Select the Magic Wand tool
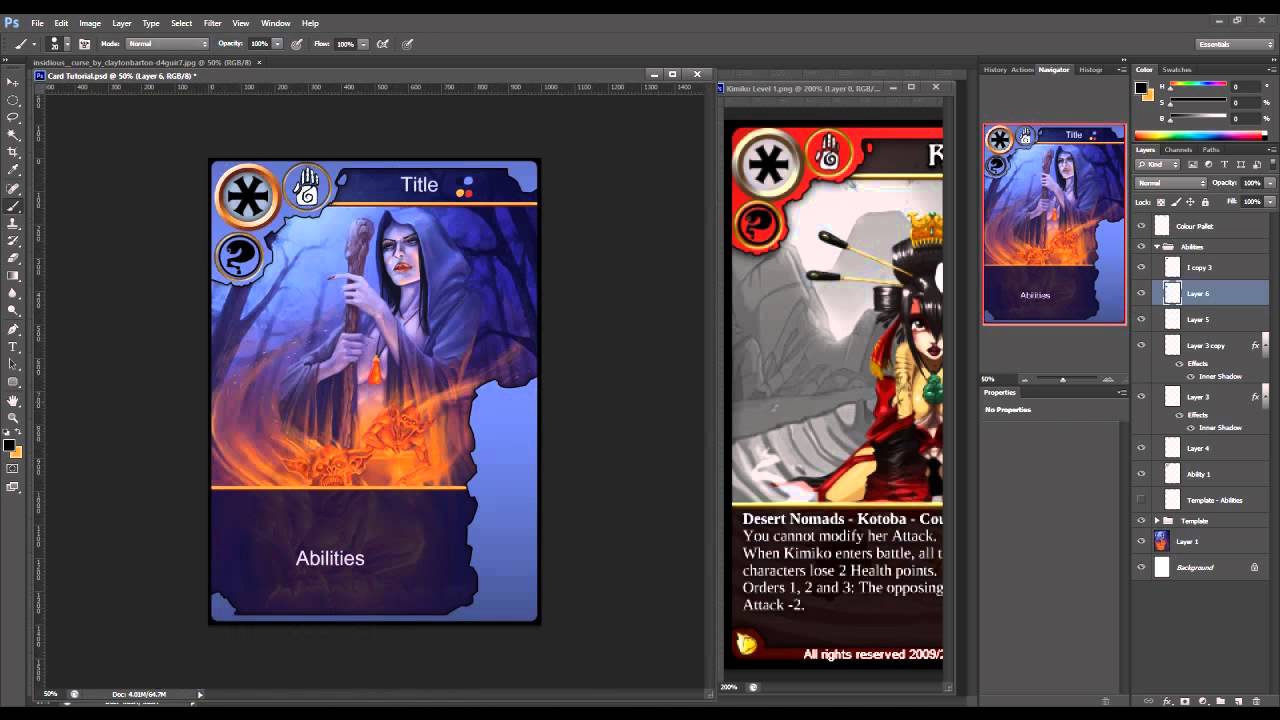The width and height of the screenshot is (1280, 720). click(x=13, y=135)
